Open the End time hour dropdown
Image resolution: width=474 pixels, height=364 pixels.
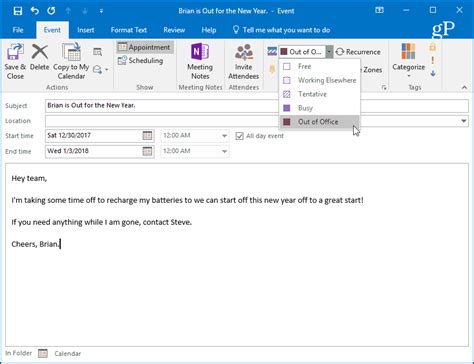(224, 152)
